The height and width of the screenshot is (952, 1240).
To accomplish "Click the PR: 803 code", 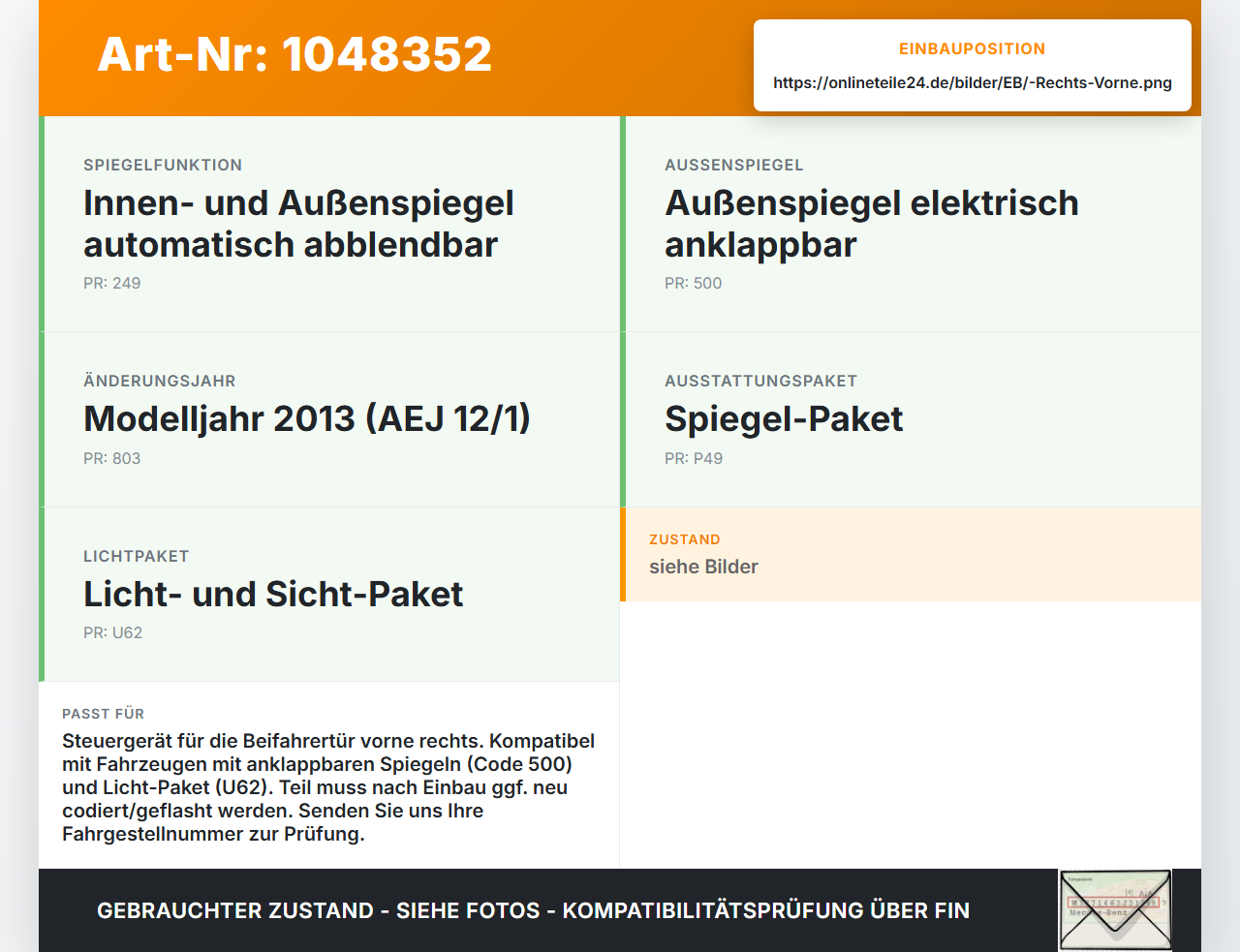I will (x=112, y=458).
